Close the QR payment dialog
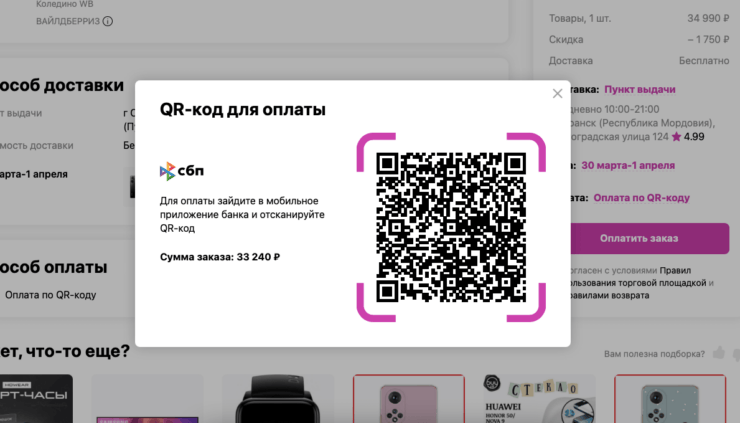 (557, 93)
